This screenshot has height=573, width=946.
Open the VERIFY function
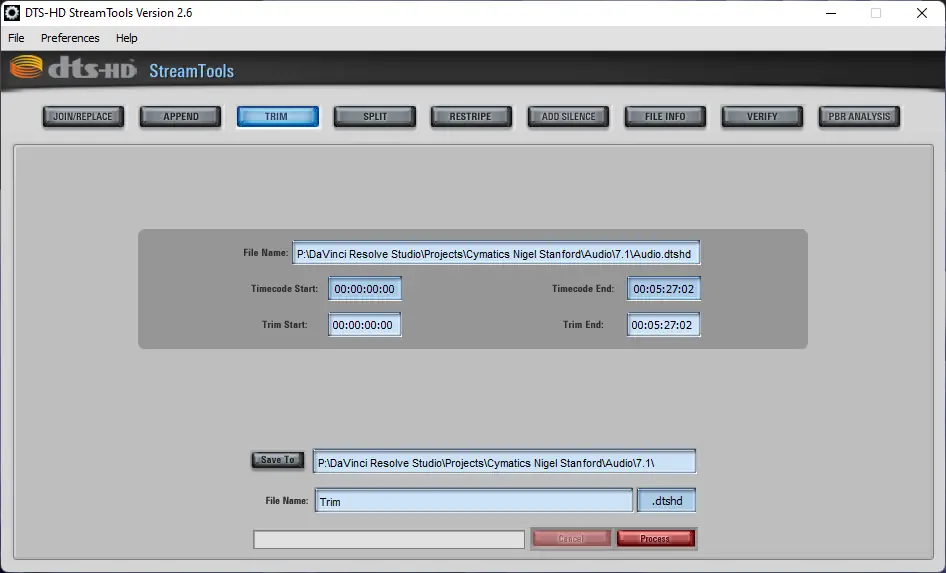(x=762, y=116)
